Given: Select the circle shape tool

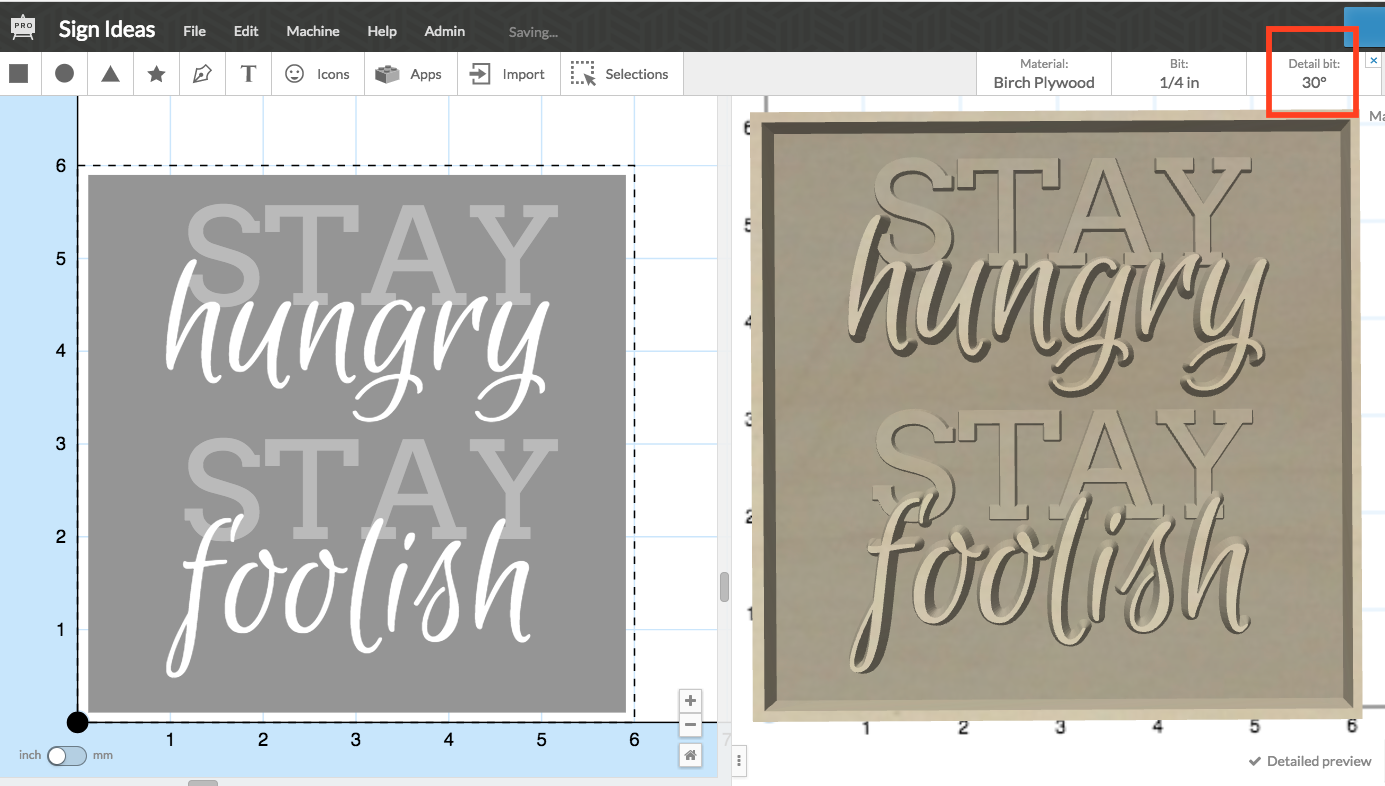Looking at the screenshot, I should click(x=64, y=74).
